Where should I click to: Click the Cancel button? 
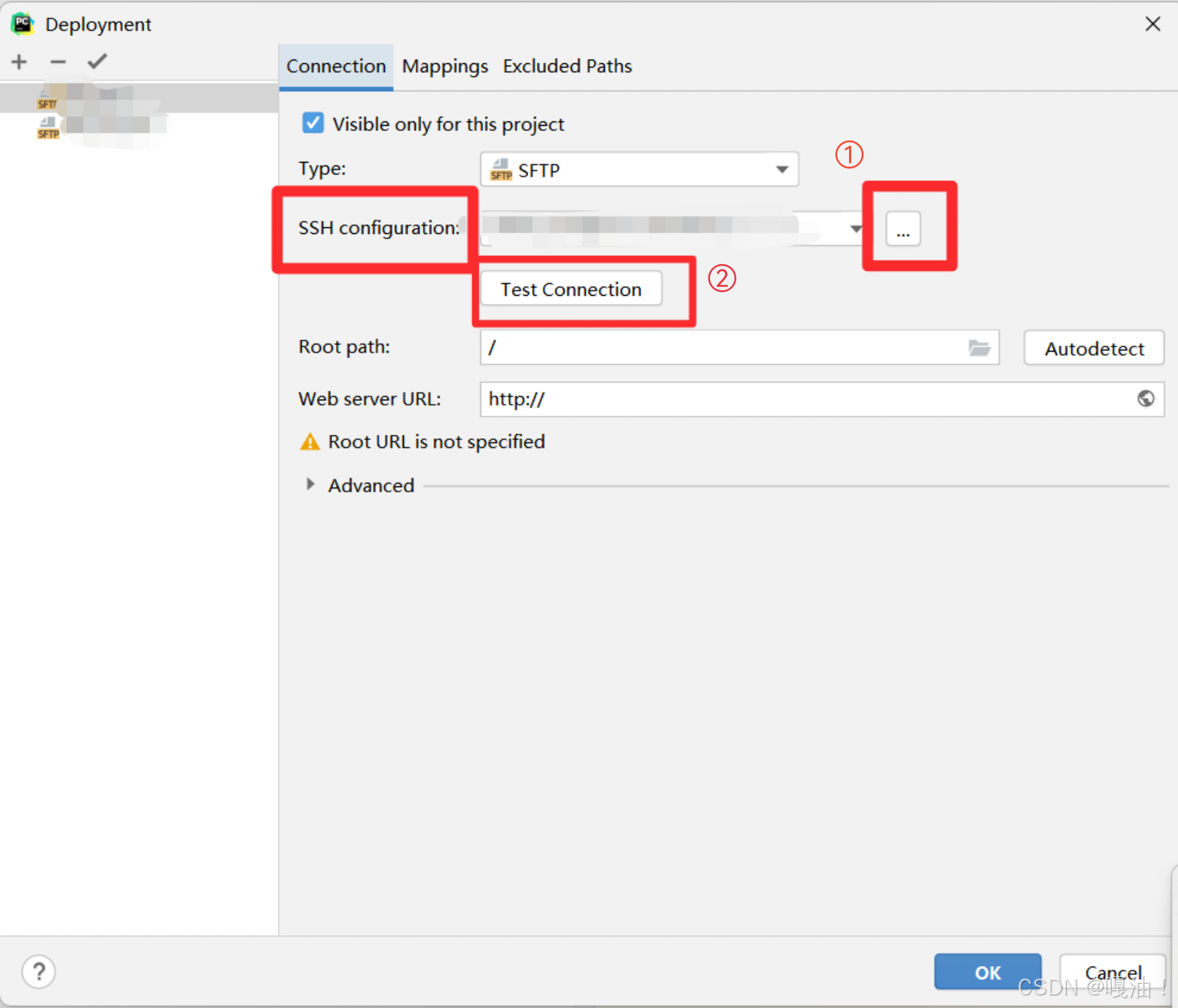(1113, 972)
